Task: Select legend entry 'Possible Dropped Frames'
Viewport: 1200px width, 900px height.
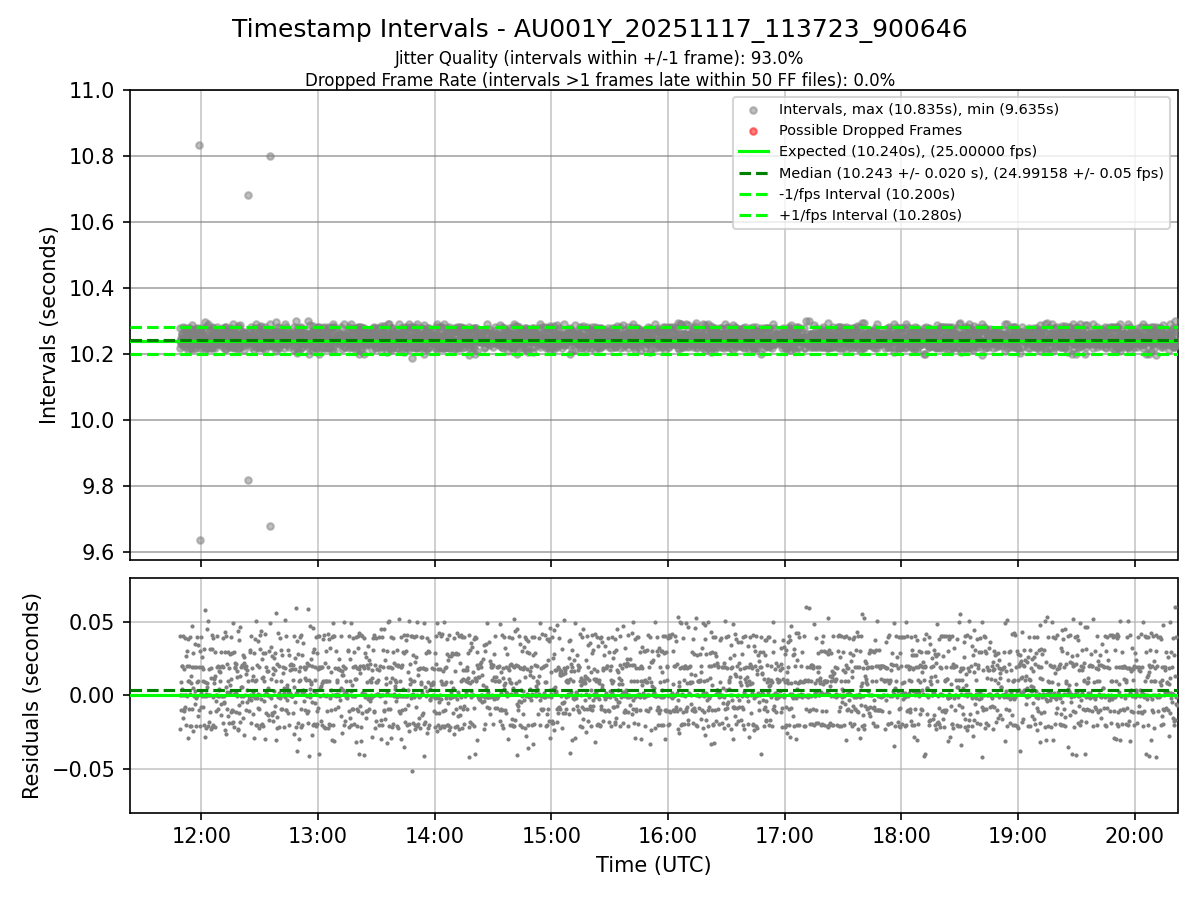Action: 870,130
